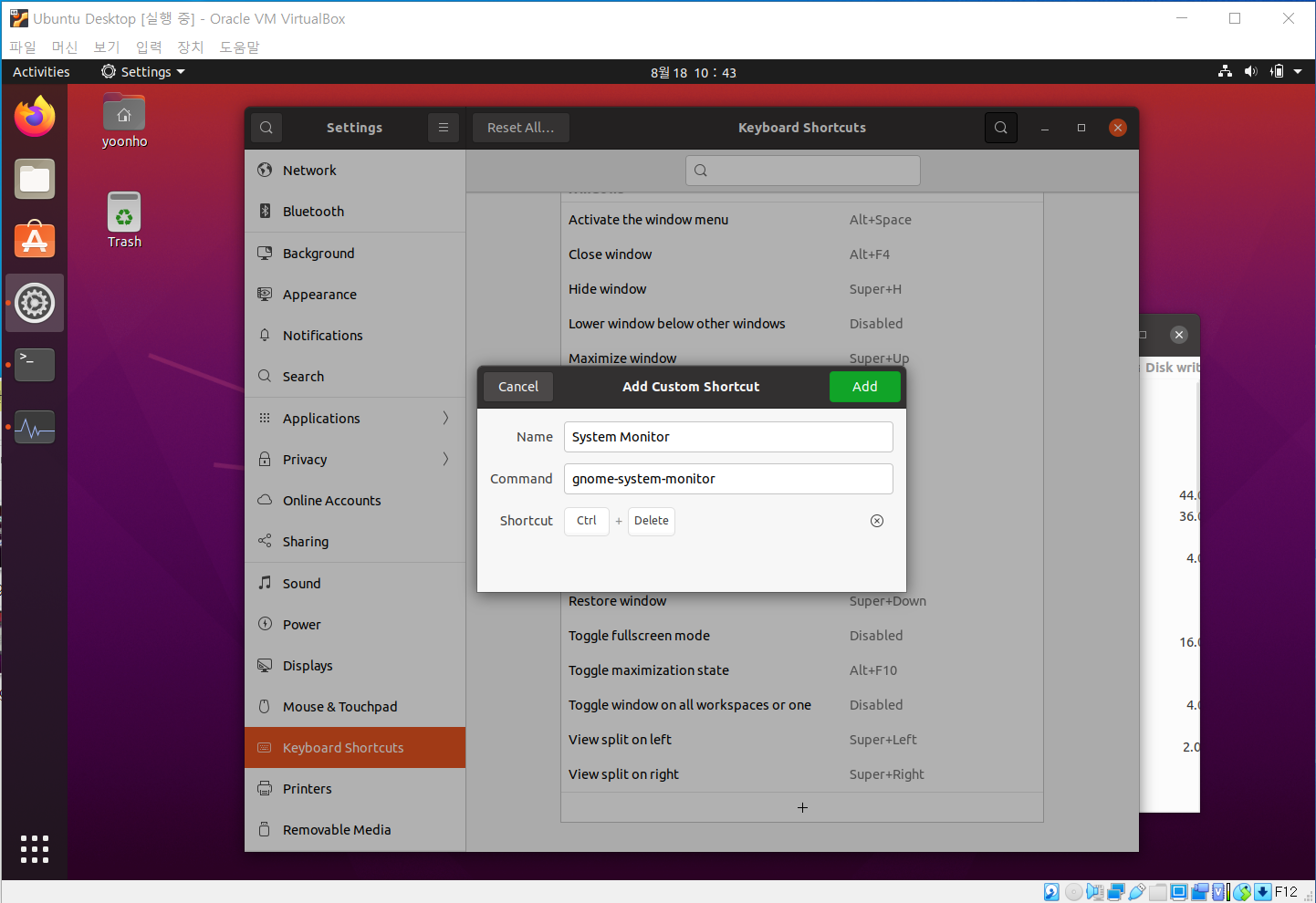Click View split on left row

pyautogui.click(x=802, y=740)
